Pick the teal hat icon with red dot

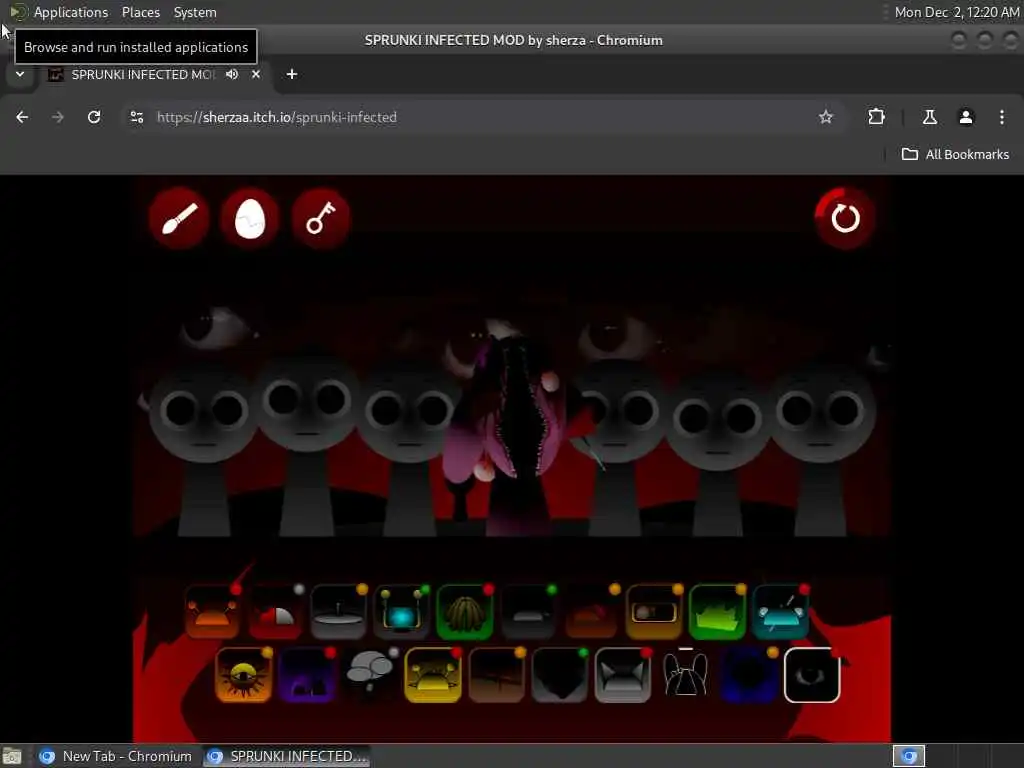click(780, 612)
